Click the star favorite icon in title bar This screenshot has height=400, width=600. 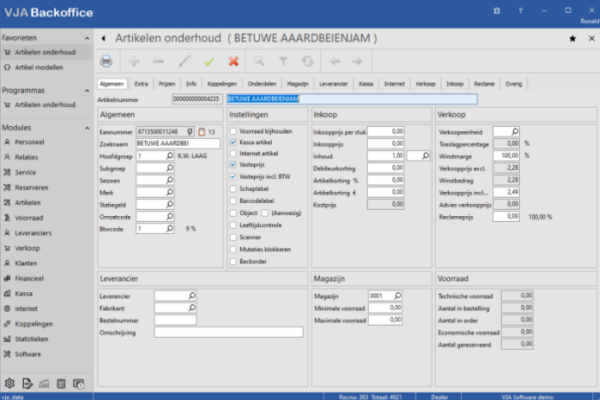pos(572,37)
